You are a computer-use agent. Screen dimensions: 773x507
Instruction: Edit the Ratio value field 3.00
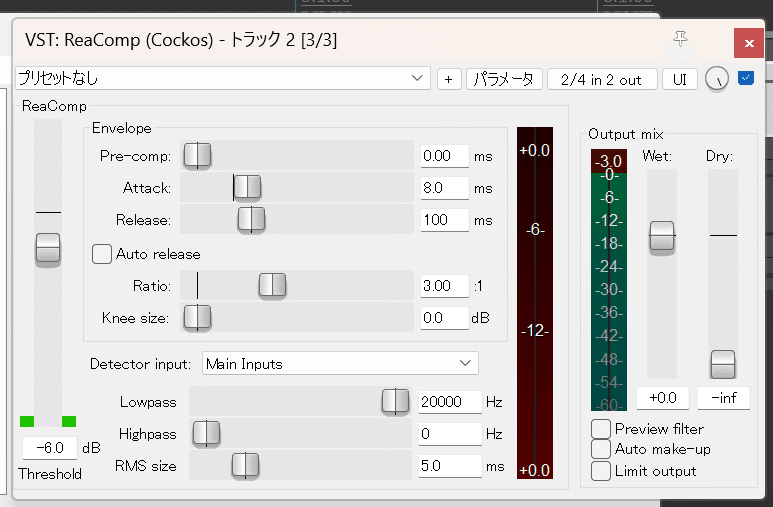coord(444,286)
